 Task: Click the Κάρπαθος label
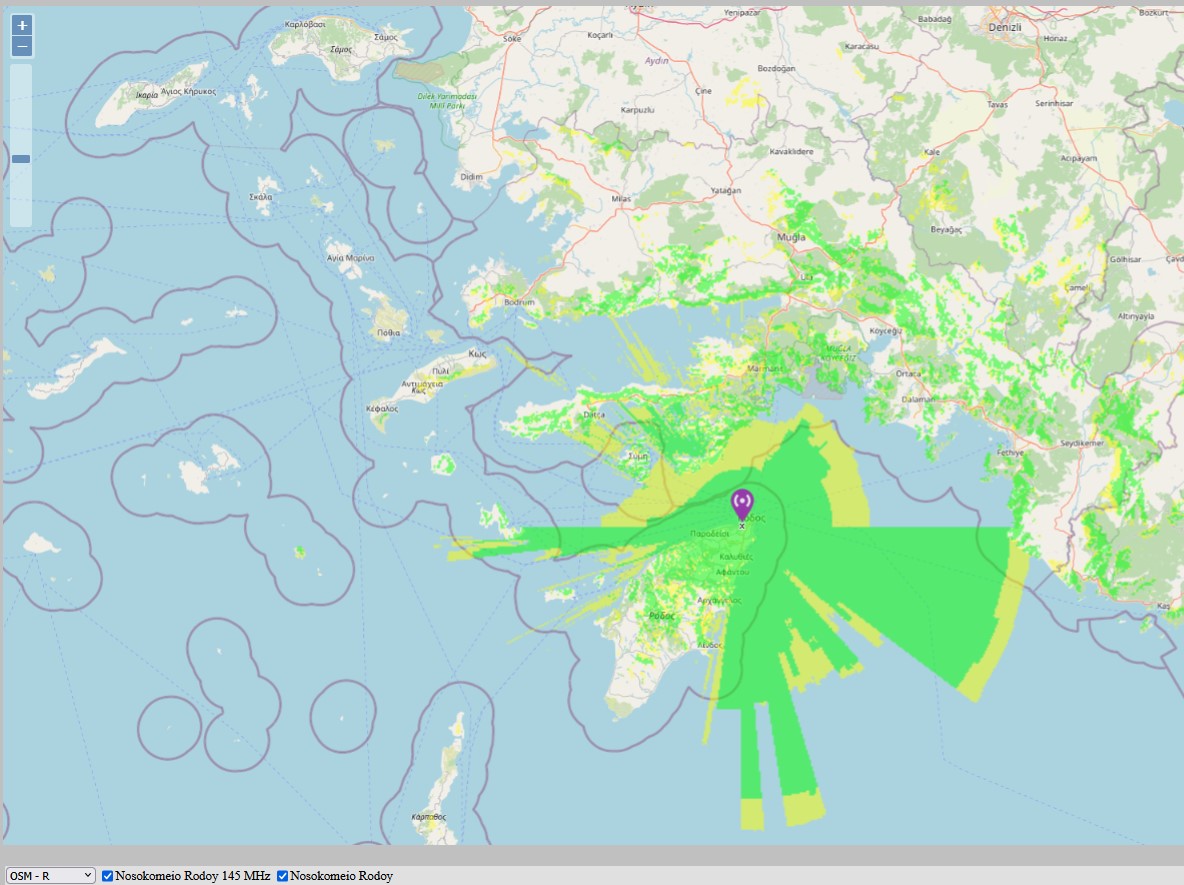[x=428, y=817]
